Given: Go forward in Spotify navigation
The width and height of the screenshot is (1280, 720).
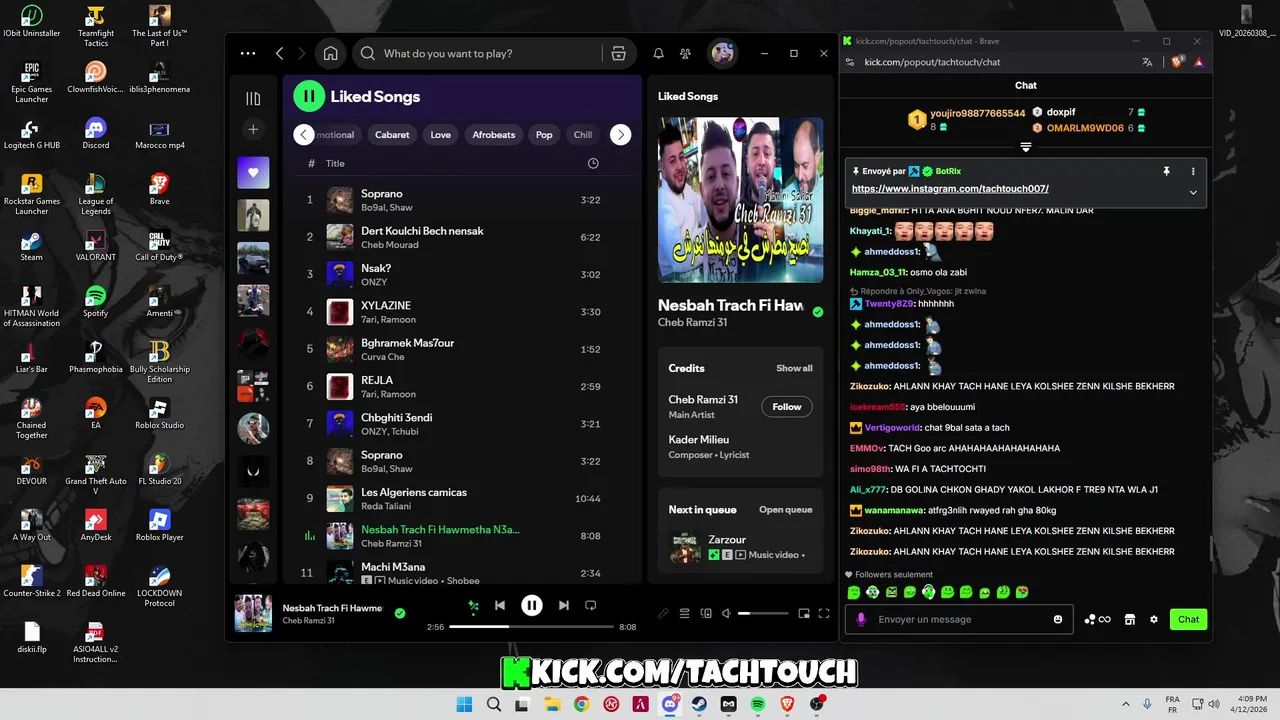Looking at the screenshot, I should coord(303,54).
